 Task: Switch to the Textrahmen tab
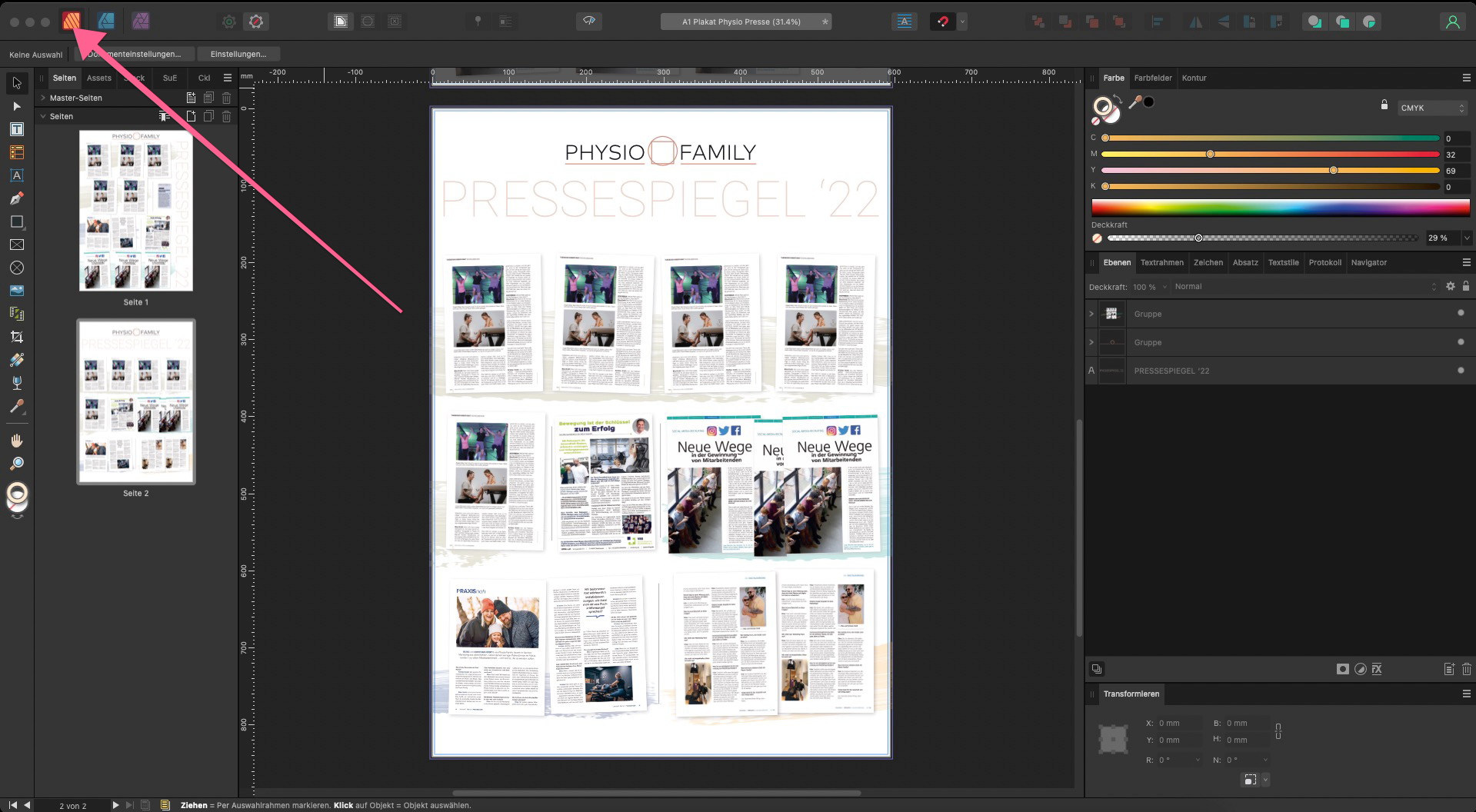pos(1161,262)
